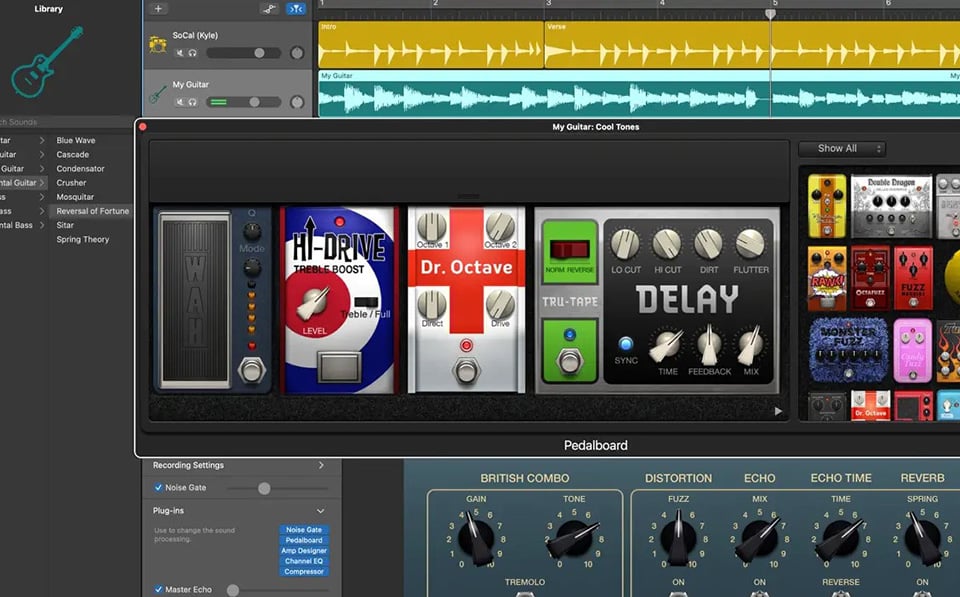Select Condensator patch in Library
Viewport: 960px width, 597px height.
(x=80, y=168)
